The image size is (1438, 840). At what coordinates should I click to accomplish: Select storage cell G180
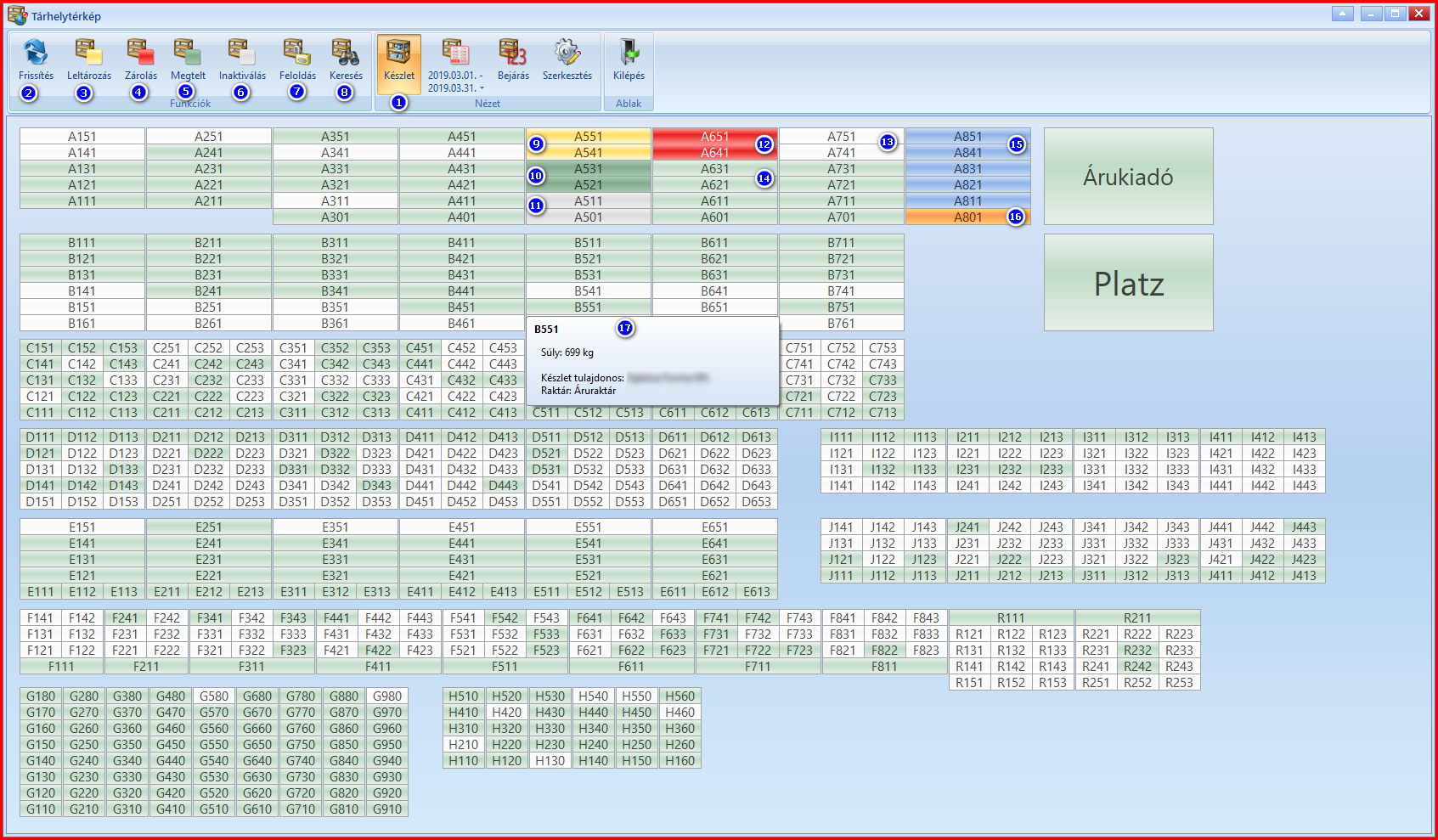pyautogui.click(x=41, y=696)
